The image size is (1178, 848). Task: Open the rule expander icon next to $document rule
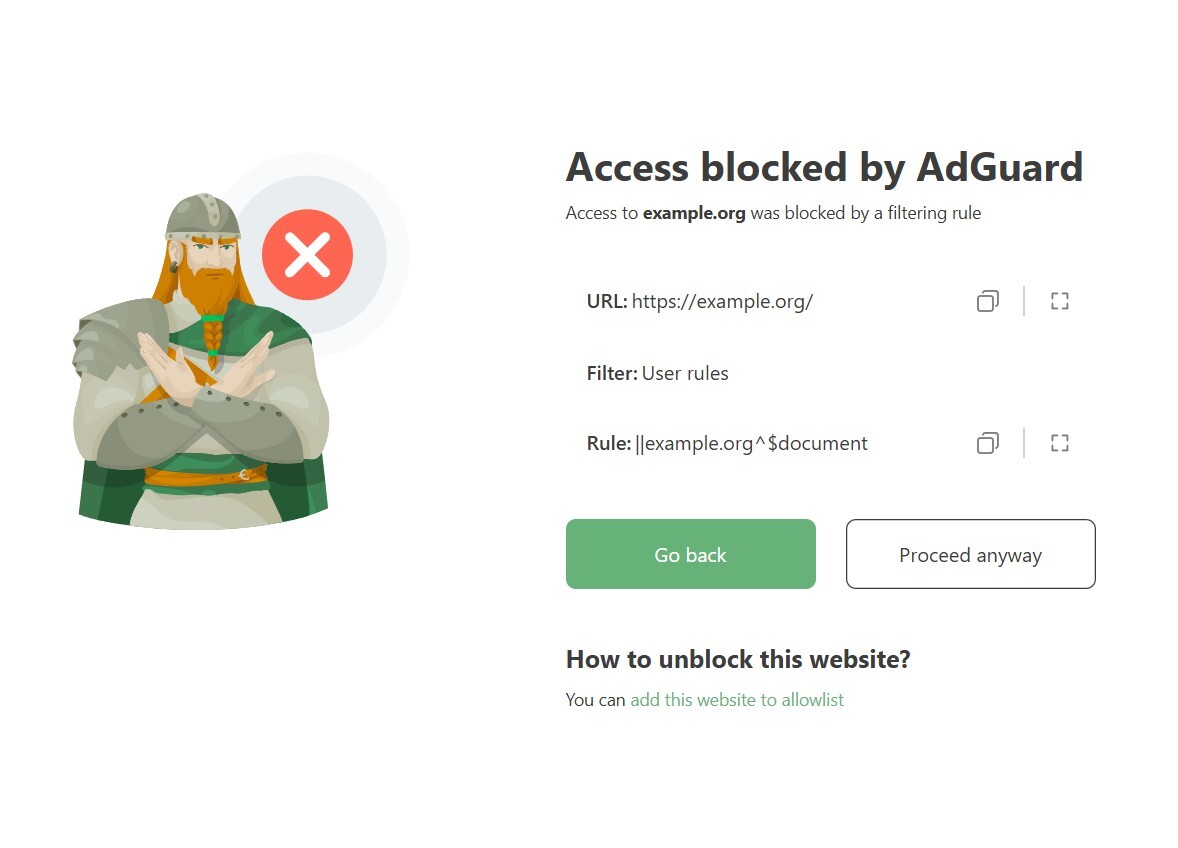tap(1059, 443)
